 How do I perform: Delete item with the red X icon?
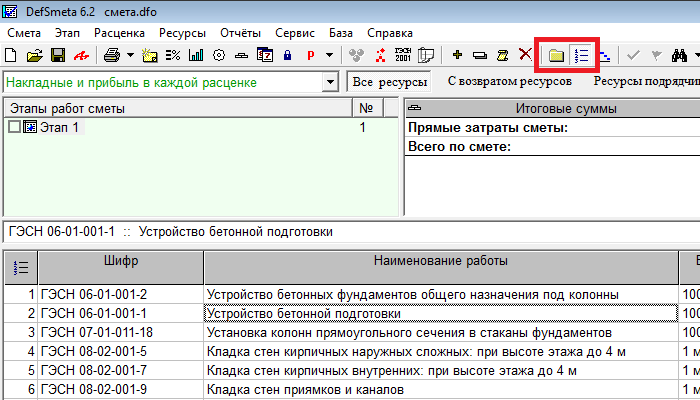(525, 53)
